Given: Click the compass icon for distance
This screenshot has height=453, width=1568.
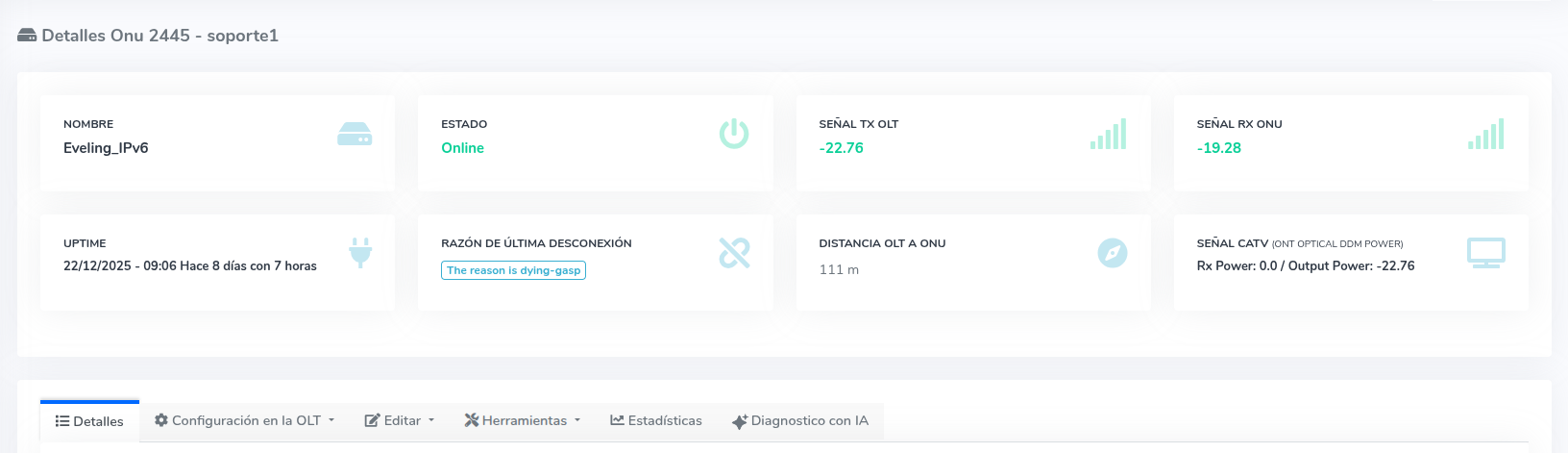Looking at the screenshot, I should point(1112,253).
